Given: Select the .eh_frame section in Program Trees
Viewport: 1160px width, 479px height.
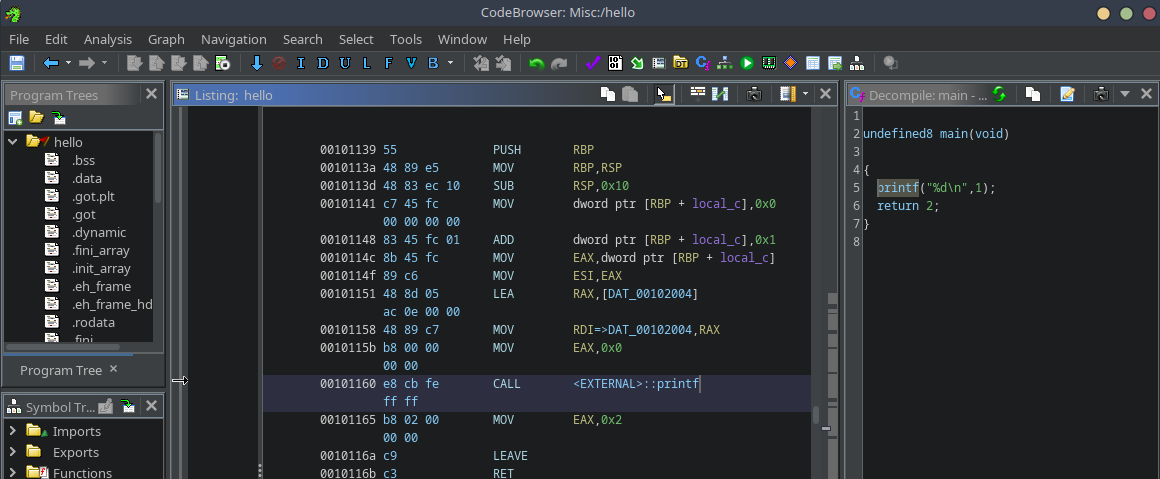Looking at the screenshot, I should 101,287.
